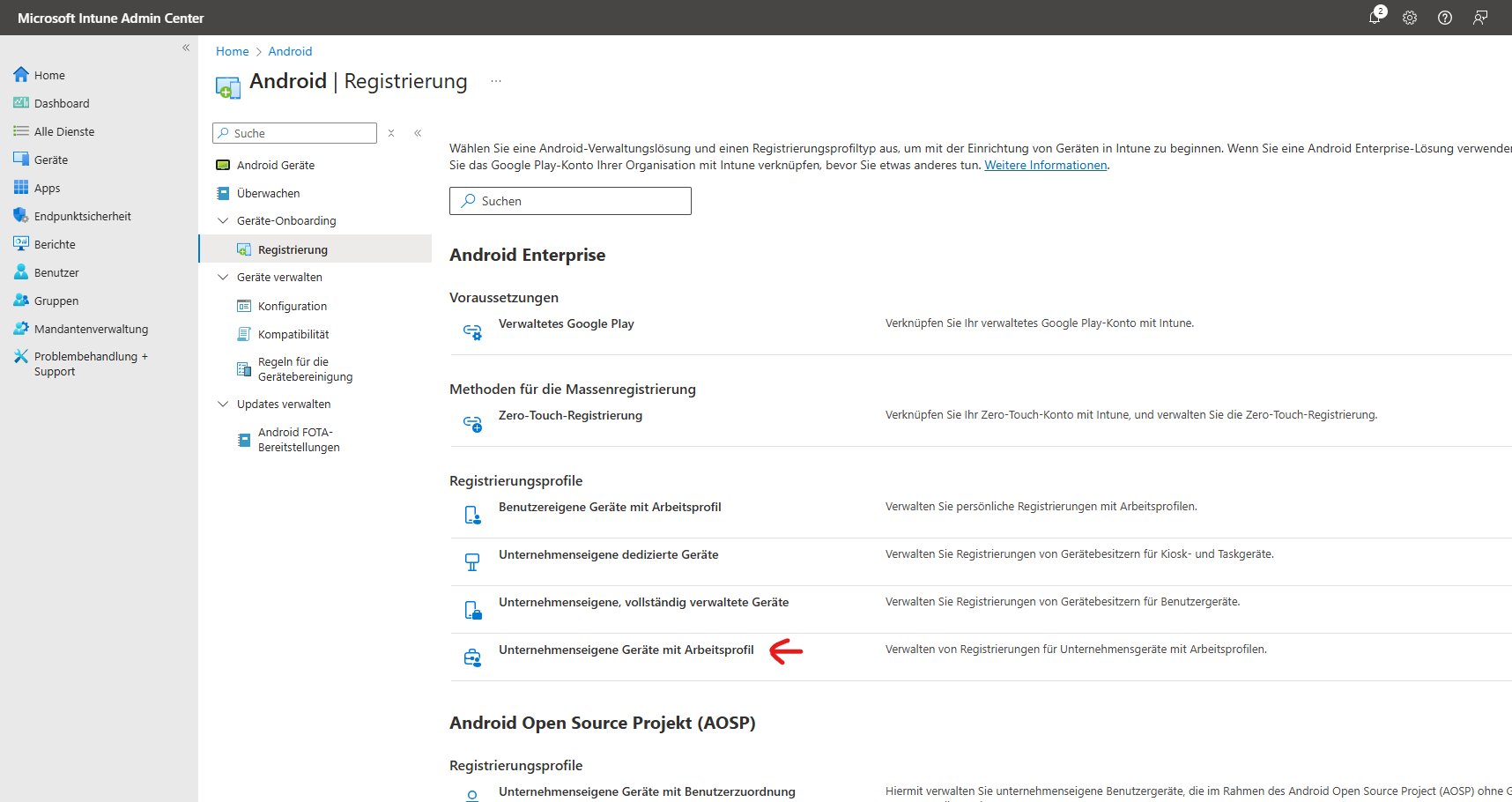
Task: Click the Konfiguration icon
Action: [x=244, y=306]
